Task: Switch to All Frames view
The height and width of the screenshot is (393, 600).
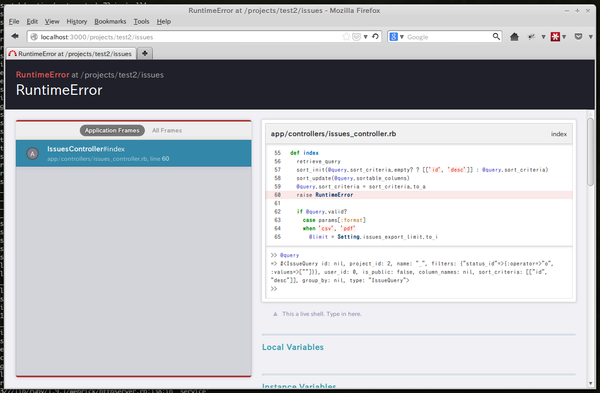Action: click(x=167, y=130)
